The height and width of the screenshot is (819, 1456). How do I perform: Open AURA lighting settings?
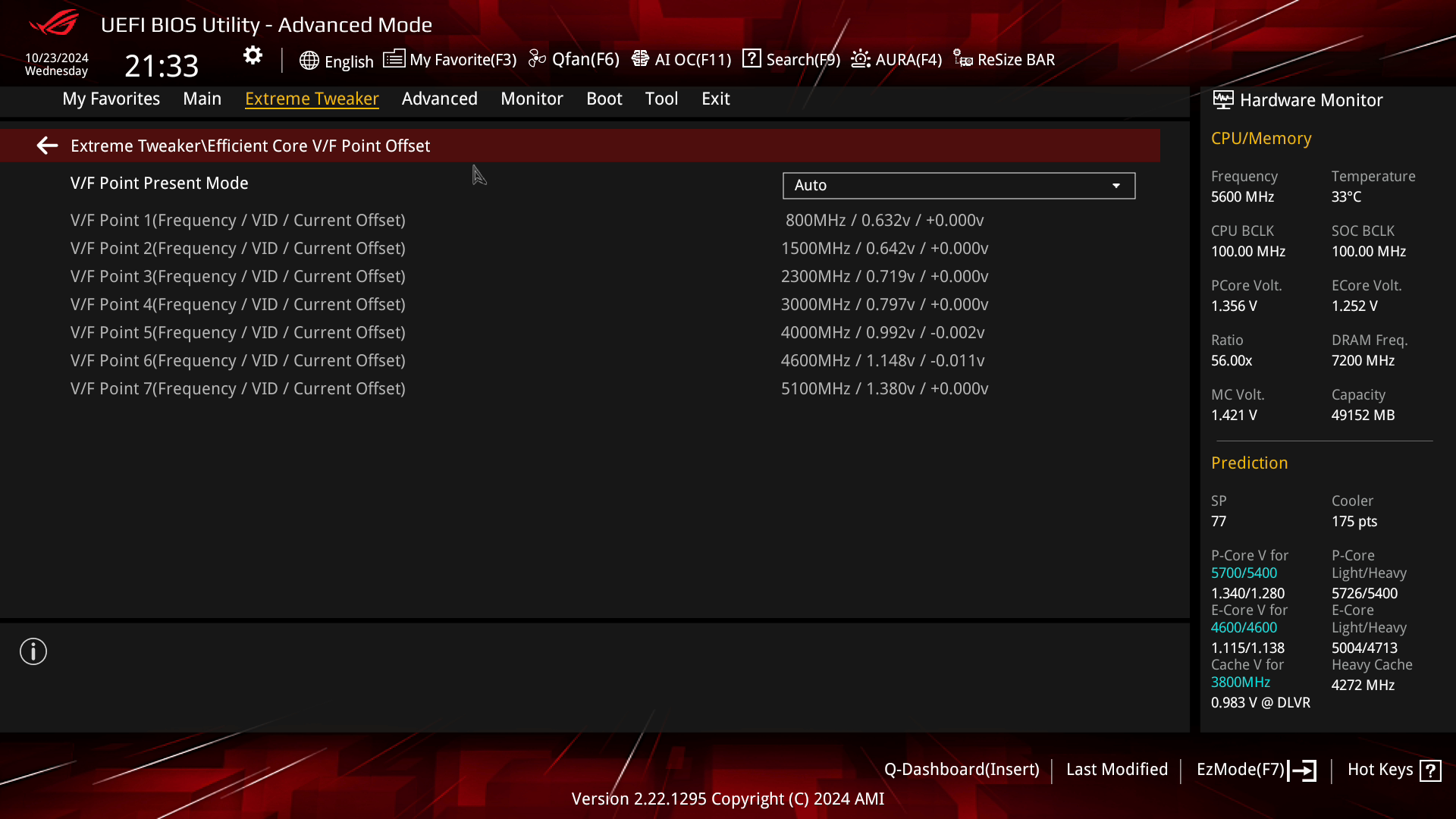click(x=897, y=59)
